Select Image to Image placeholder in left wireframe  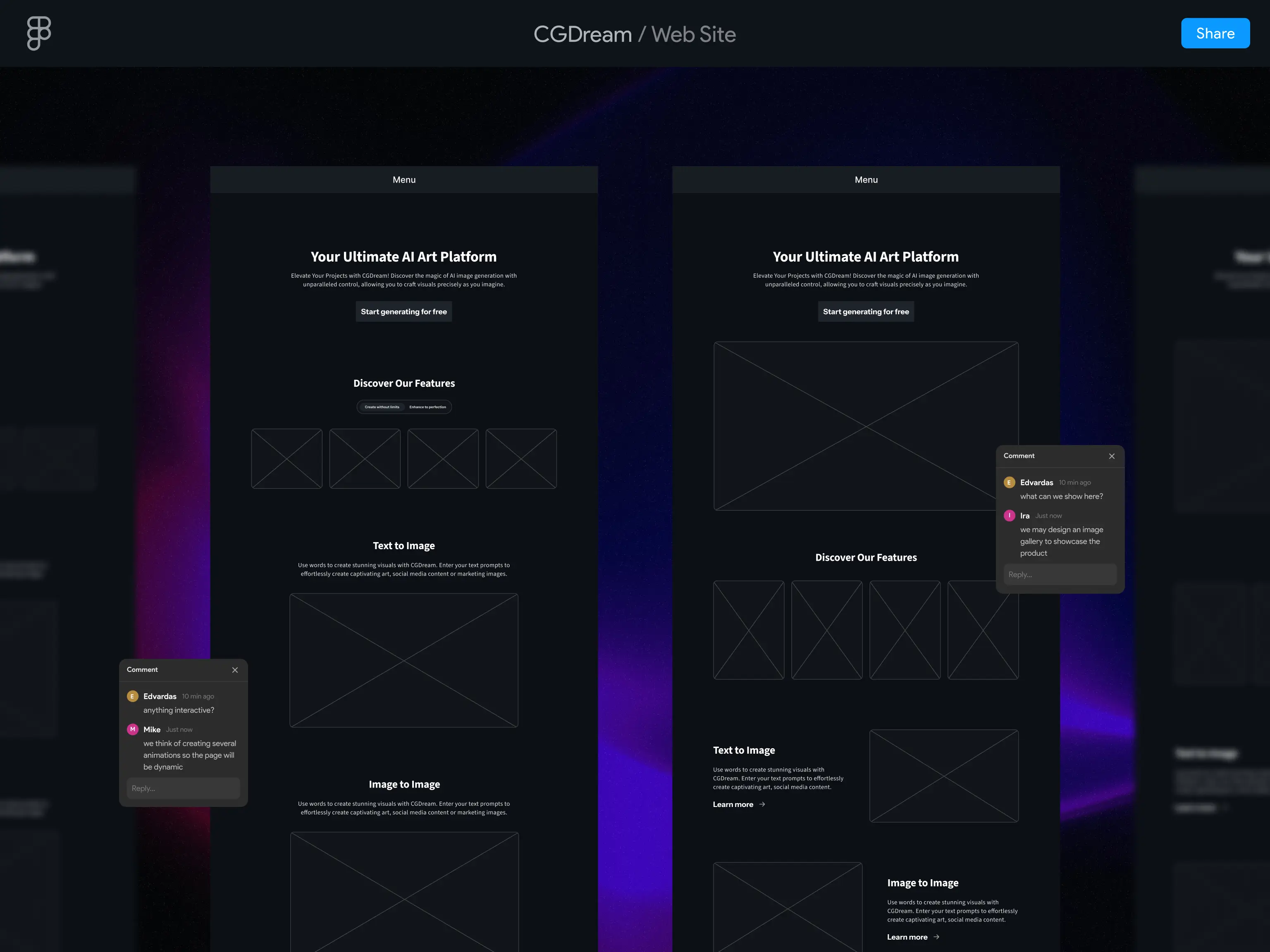click(404, 892)
